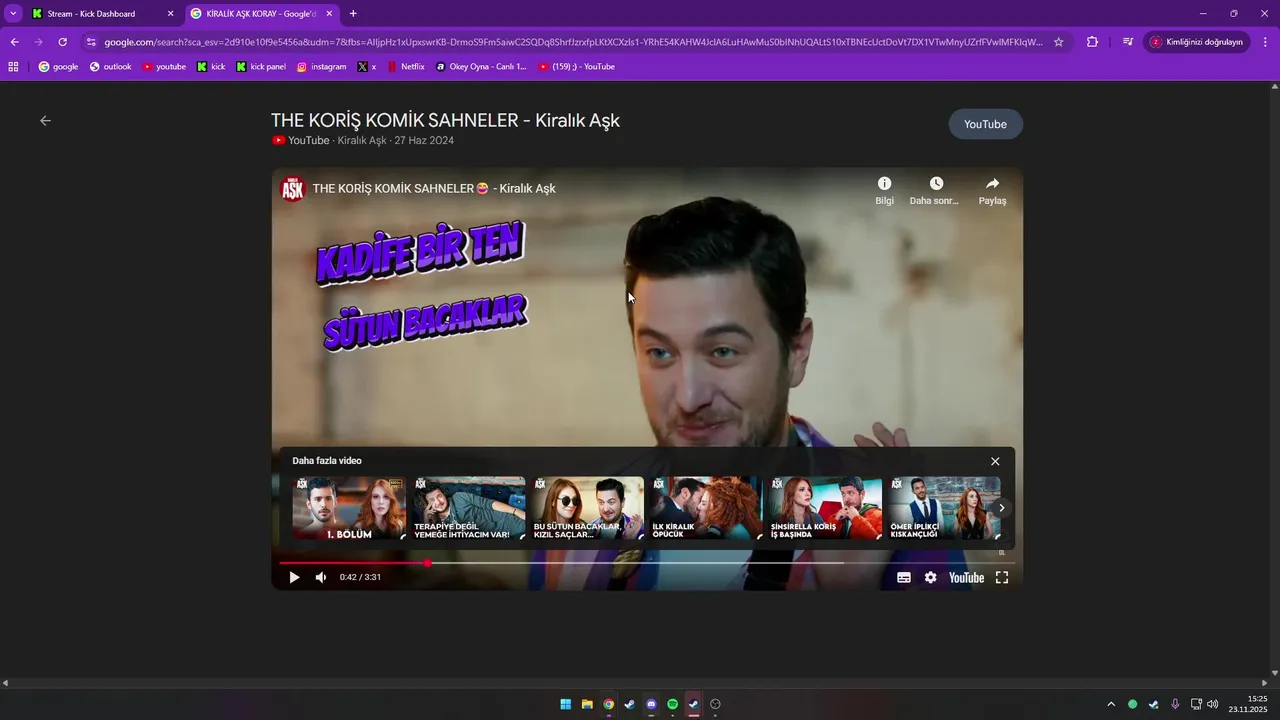Viewport: 1280px width, 720px height.
Task: Open the instagram bookmark
Action: click(321, 67)
